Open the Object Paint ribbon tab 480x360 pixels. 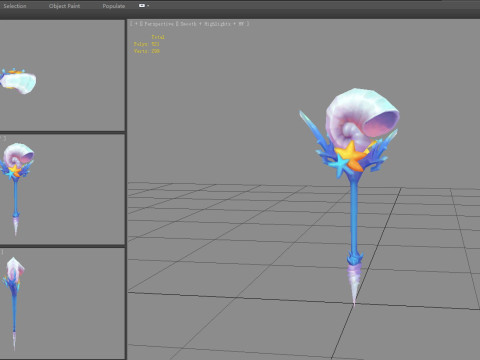tap(64, 6)
